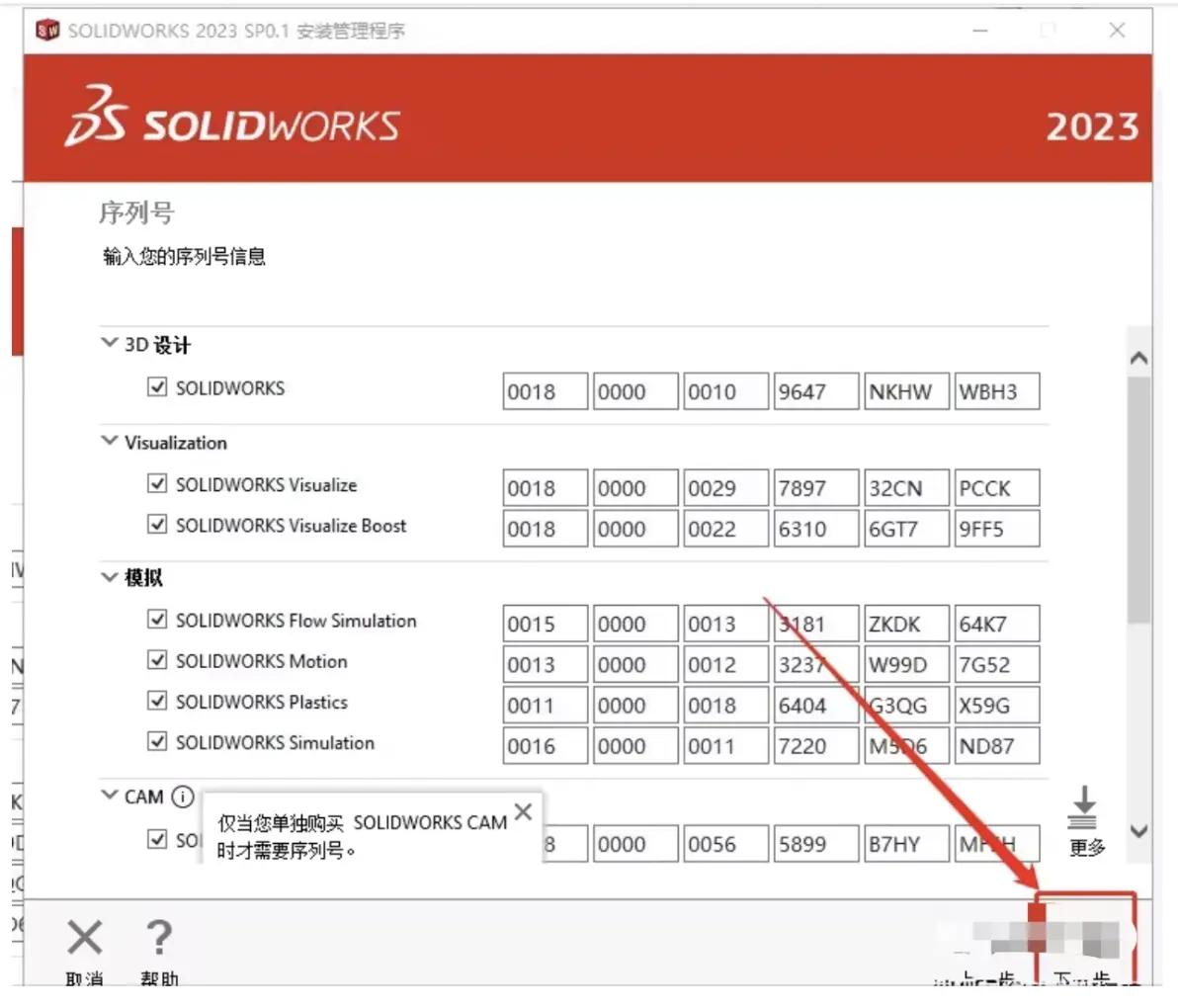1178x1008 pixels.
Task: Click Visualize serial field containing 7897
Action: pyautogui.click(x=816, y=488)
